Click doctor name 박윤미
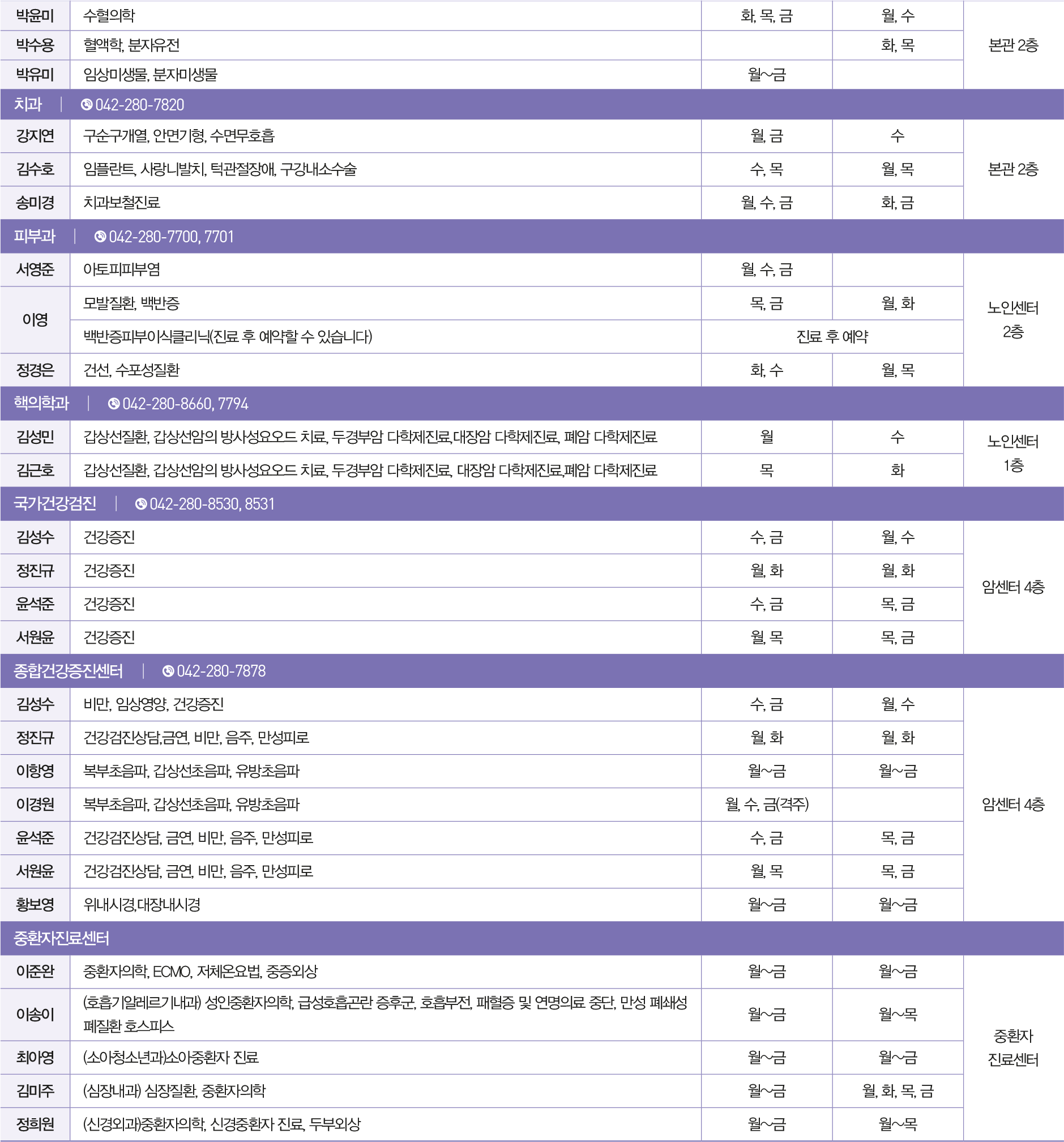This screenshot has width=1064, height=1142. 35,15
